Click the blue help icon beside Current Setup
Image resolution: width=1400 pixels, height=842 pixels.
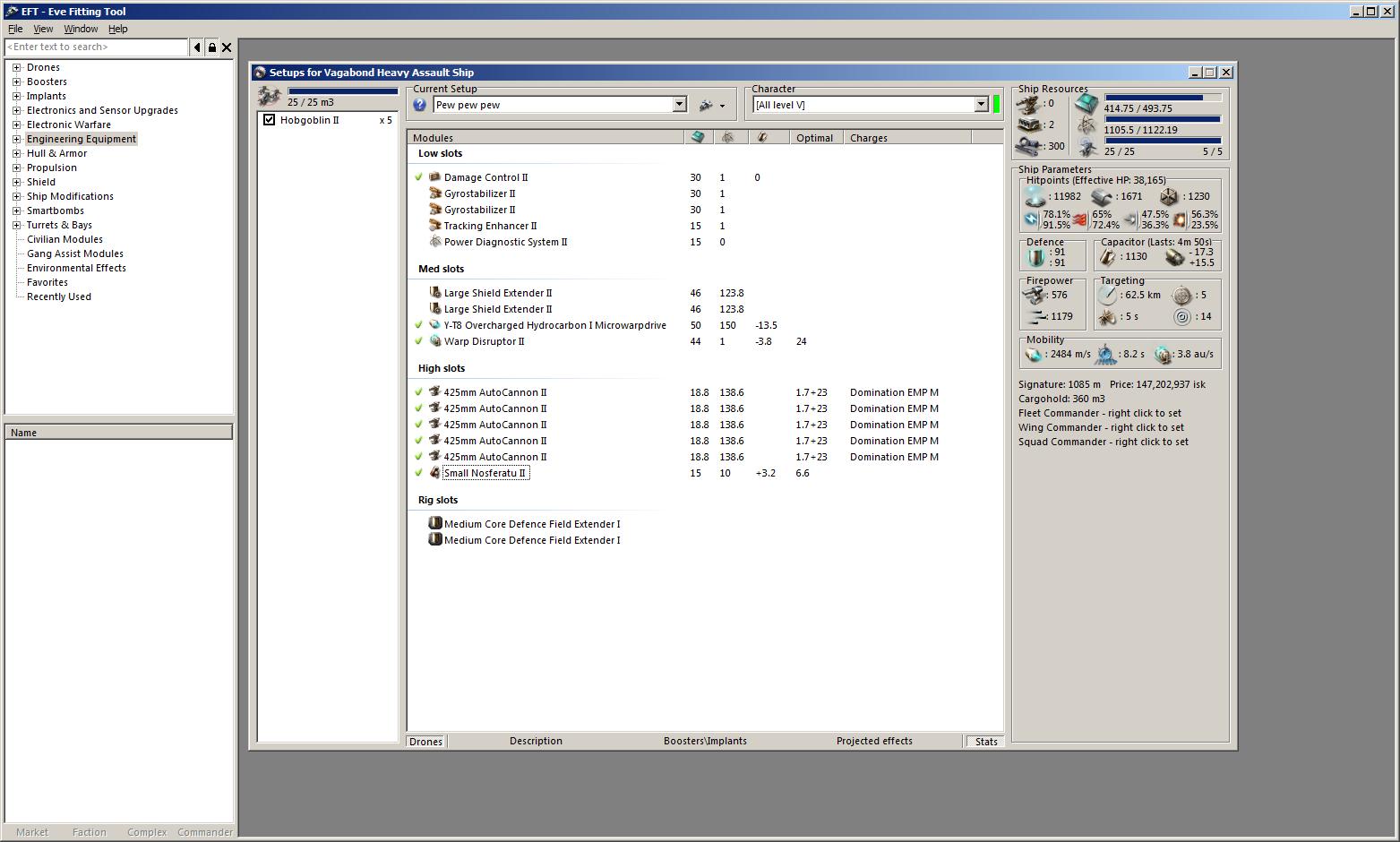coord(419,105)
